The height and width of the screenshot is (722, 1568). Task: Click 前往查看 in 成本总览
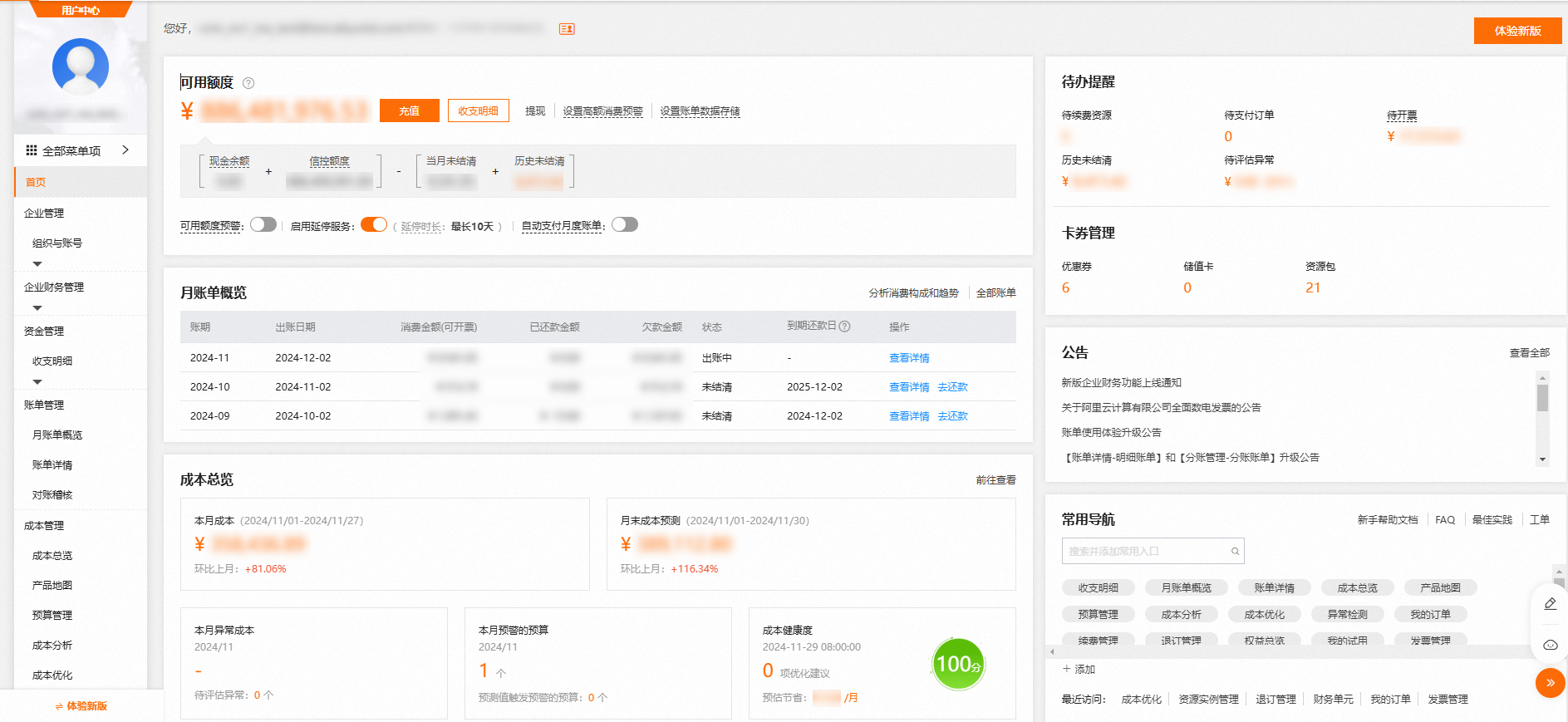(995, 480)
